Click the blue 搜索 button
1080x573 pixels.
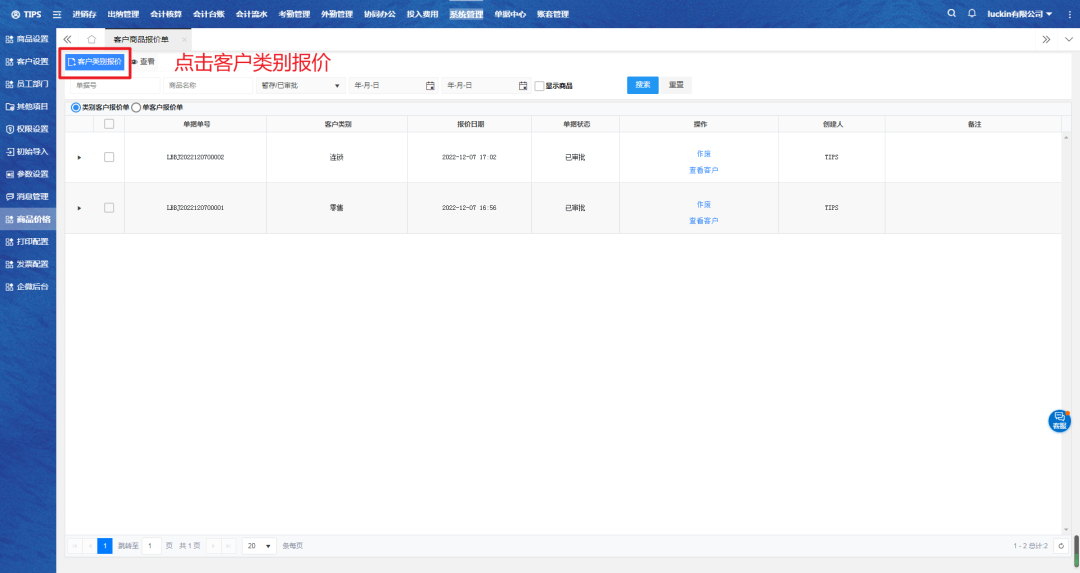click(642, 85)
